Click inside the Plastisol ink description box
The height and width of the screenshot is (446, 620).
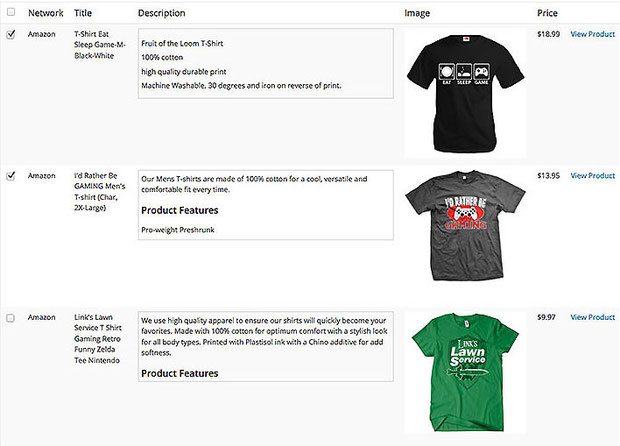(x=266, y=346)
